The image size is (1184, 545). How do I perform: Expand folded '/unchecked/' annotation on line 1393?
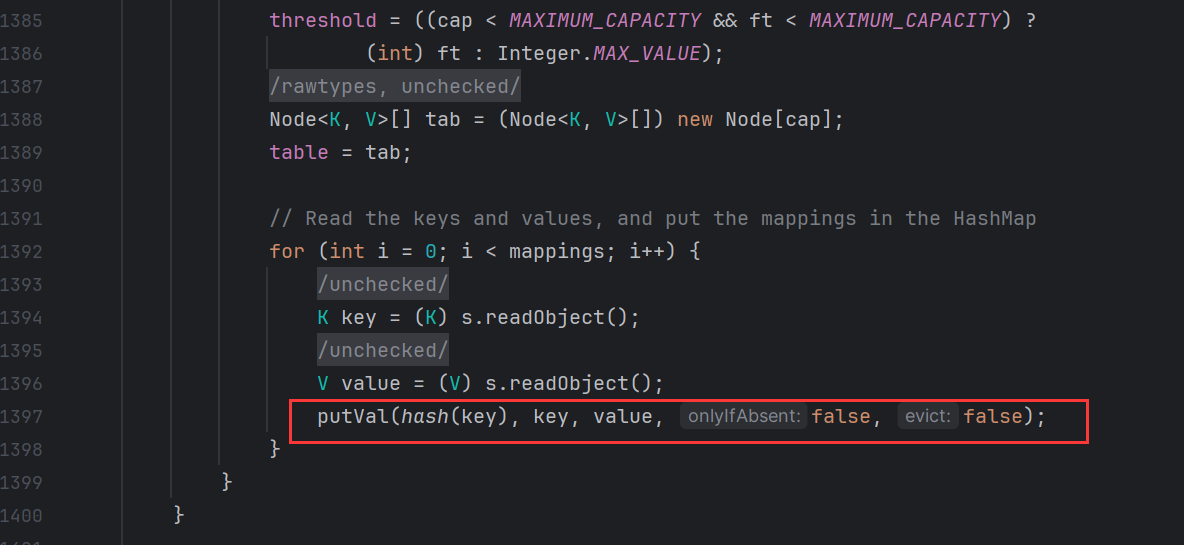pyautogui.click(x=383, y=285)
